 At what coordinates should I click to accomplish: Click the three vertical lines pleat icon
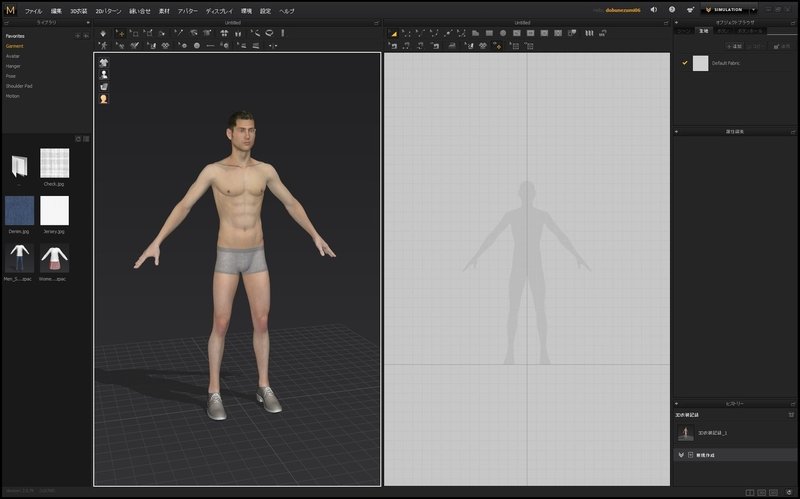point(589,33)
